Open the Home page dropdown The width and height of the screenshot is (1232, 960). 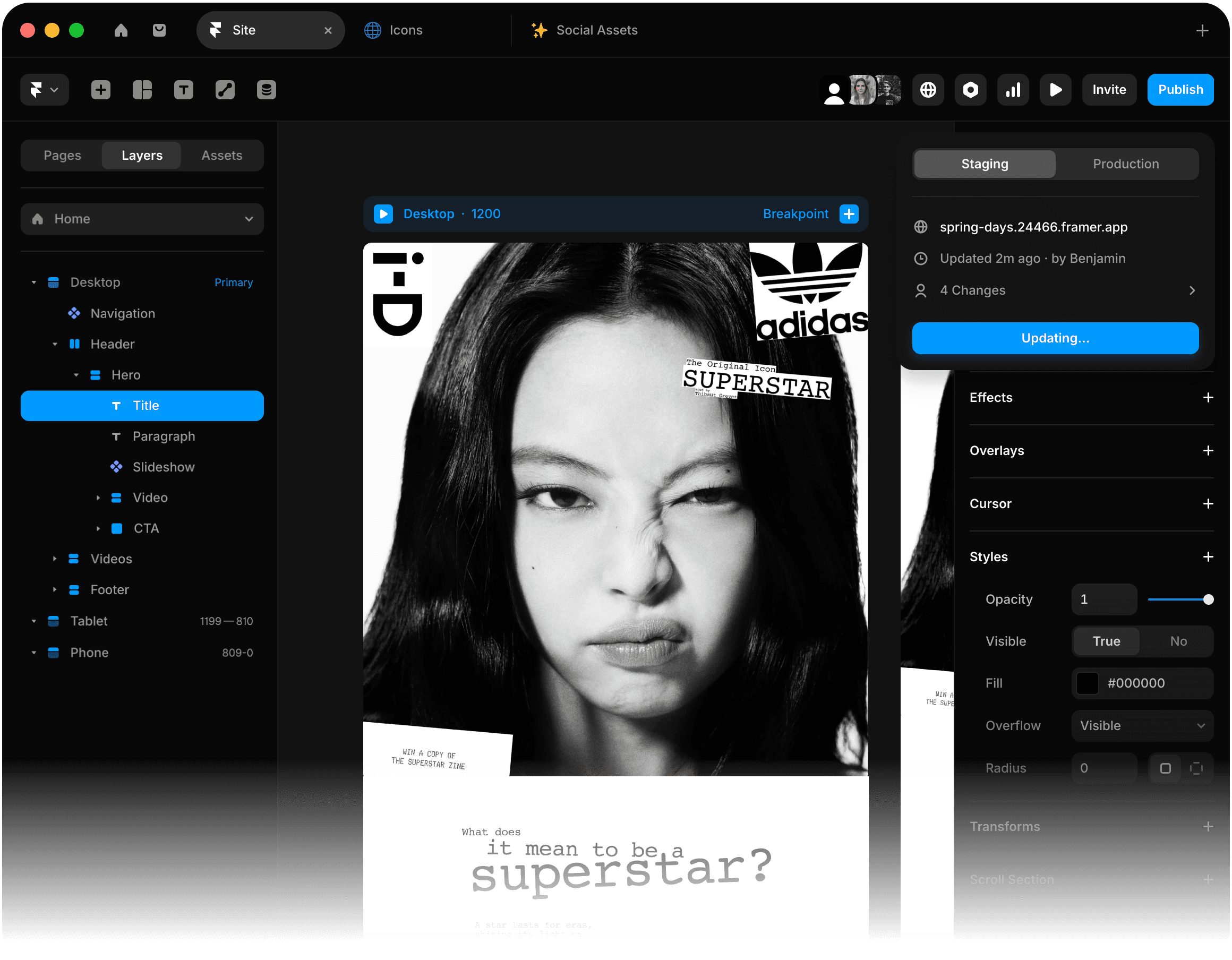click(x=142, y=219)
